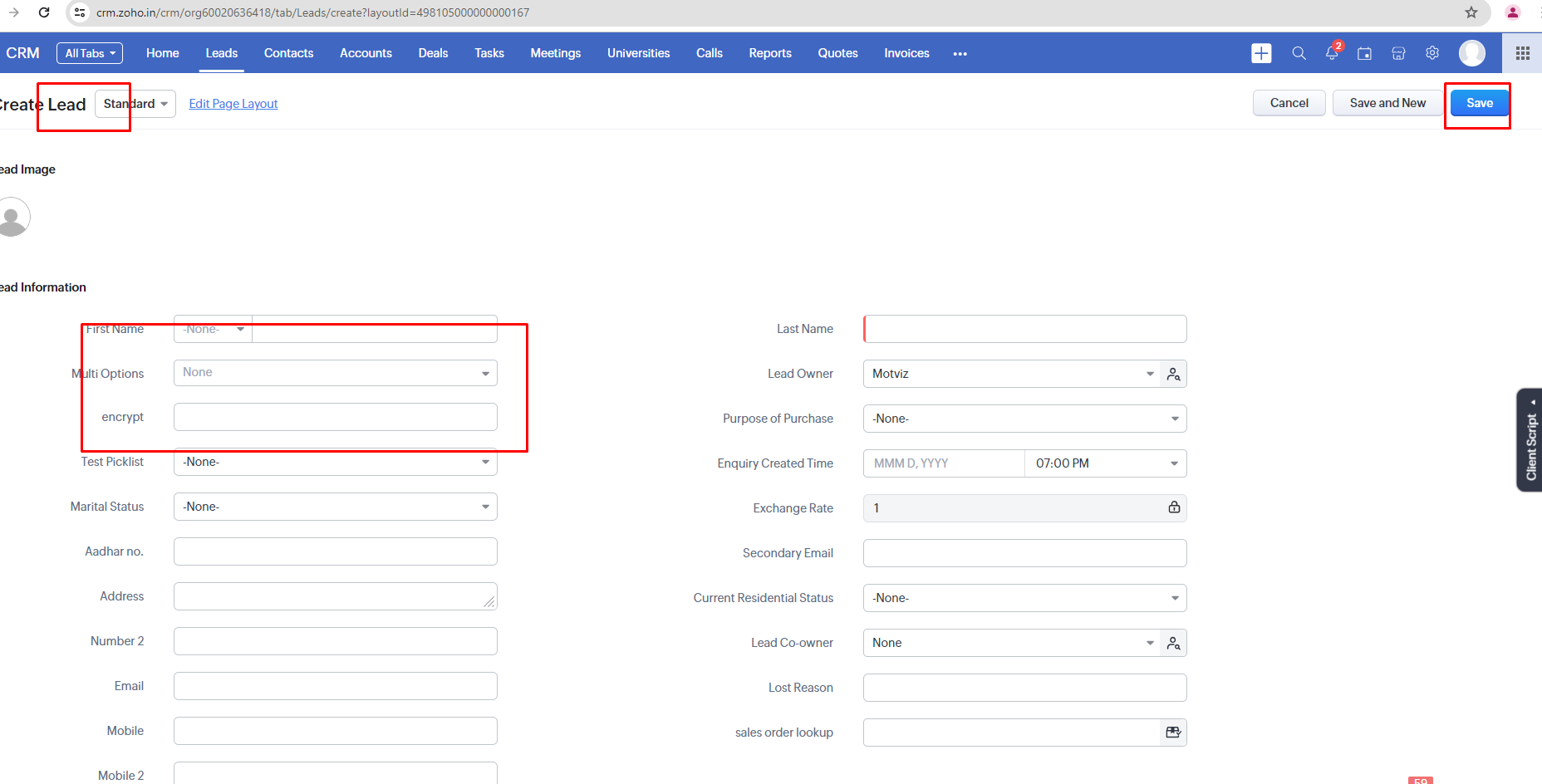Click the quick create plus icon
1542x784 pixels.
point(1261,53)
